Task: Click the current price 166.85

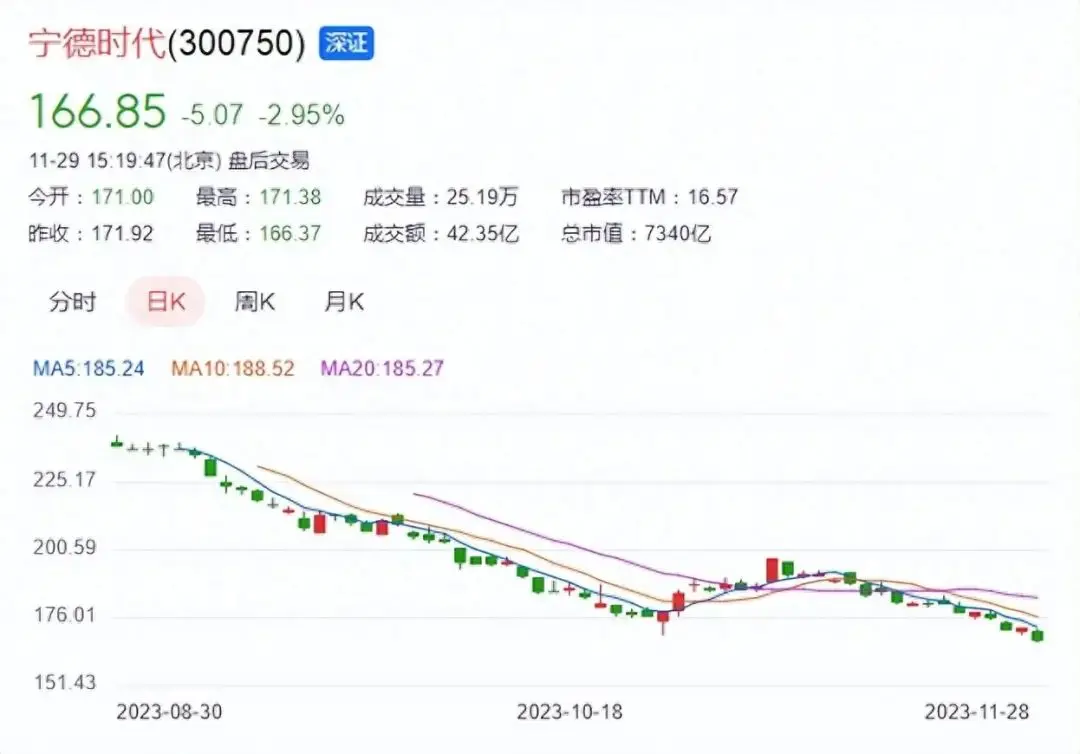Action: click(97, 111)
